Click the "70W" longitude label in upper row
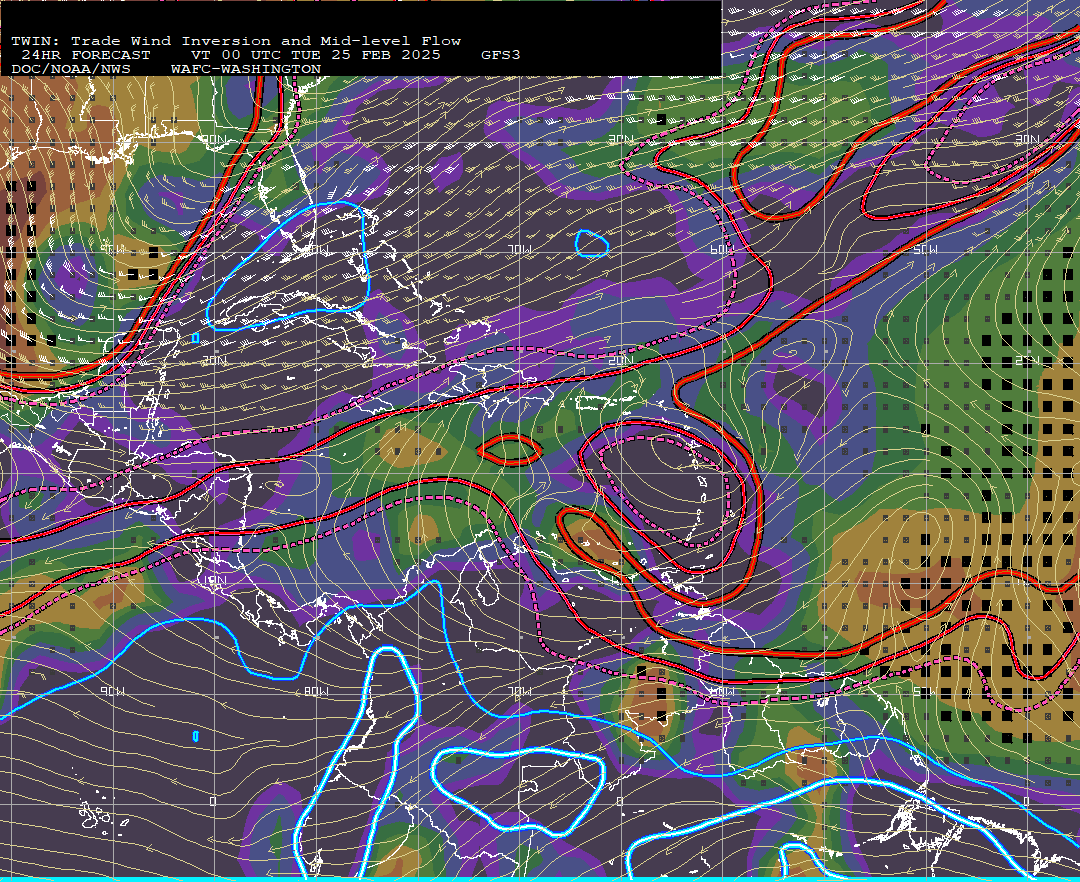Screen dimensions: 1080x882 pos(521,249)
